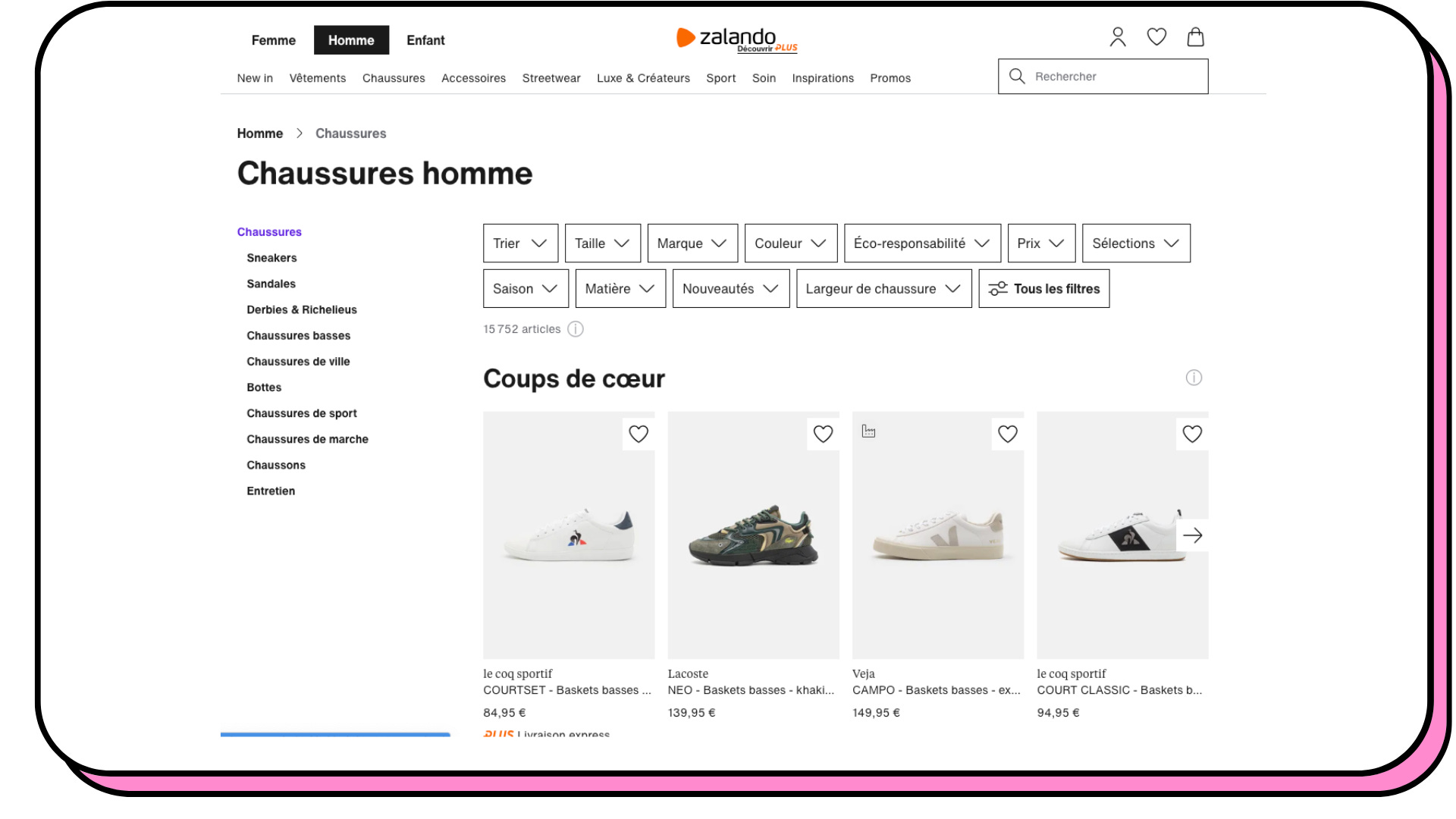Switch to the Femme tab
Screen dimensions: 1456x819
[x=273, y=40]
